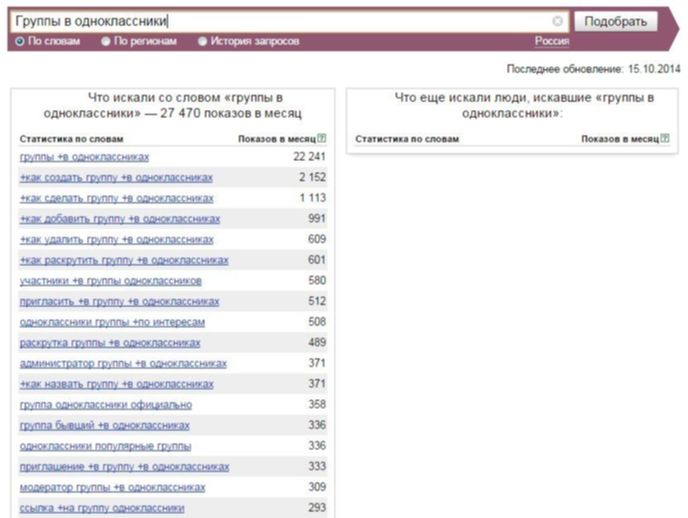Click the 'Подобрать' button
Viewport: 688px width, 518px height.
(616, 21)
